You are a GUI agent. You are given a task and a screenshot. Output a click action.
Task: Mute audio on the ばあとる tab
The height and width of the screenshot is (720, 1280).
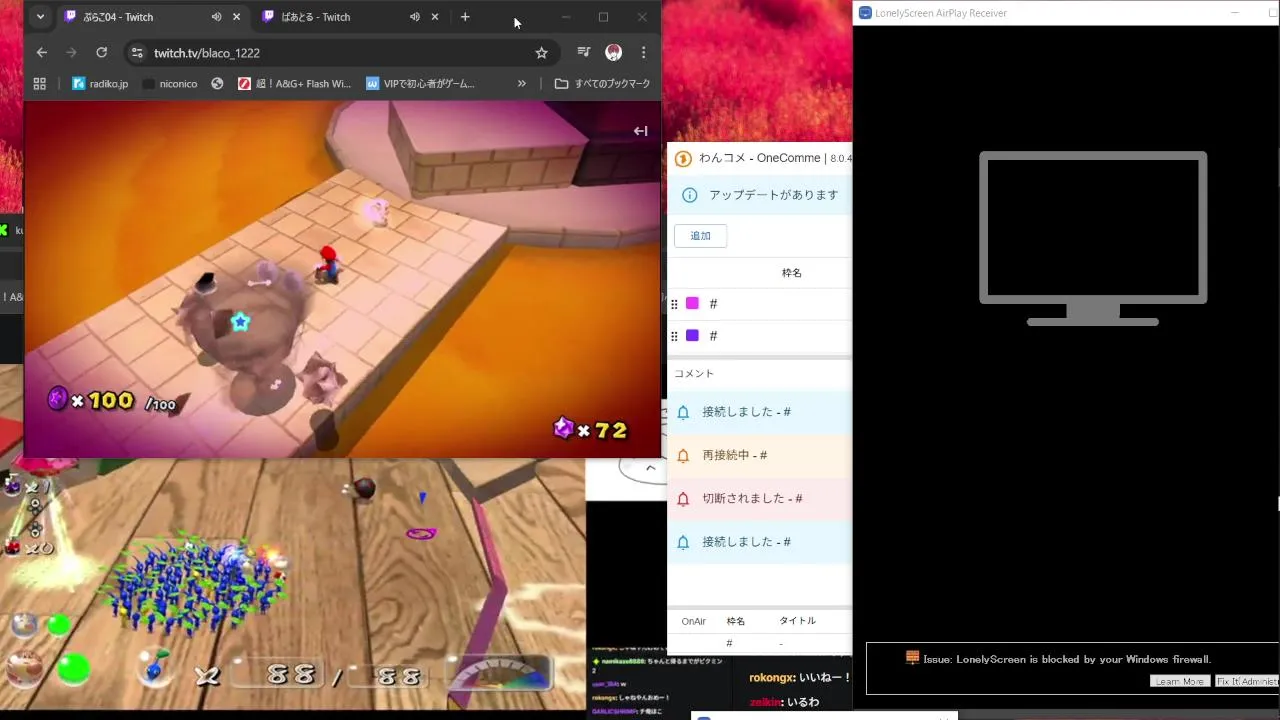click(x=414, y=17)
